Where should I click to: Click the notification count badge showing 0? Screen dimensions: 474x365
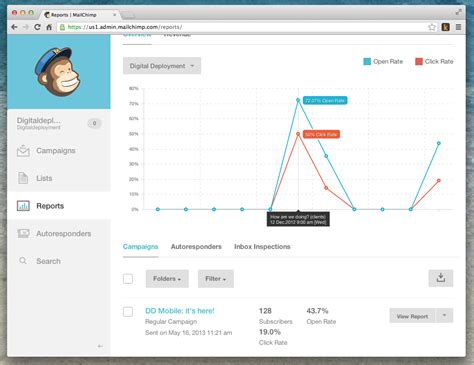[x=94, y=123]
